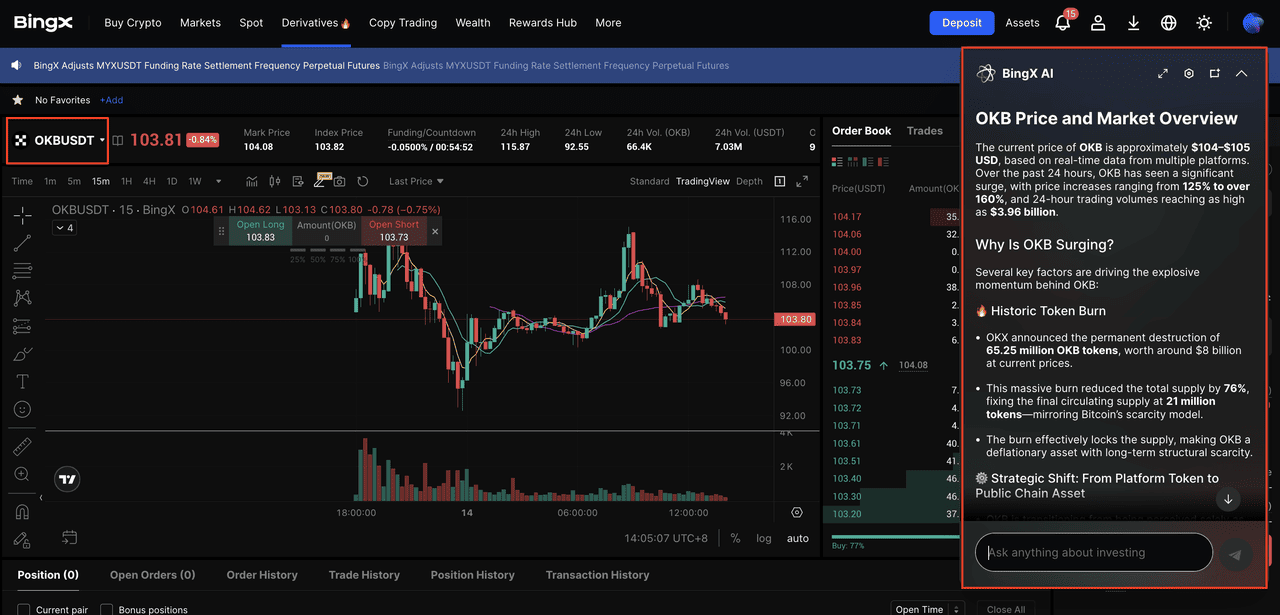Open the language globe icon

[x=1168, y=23]
